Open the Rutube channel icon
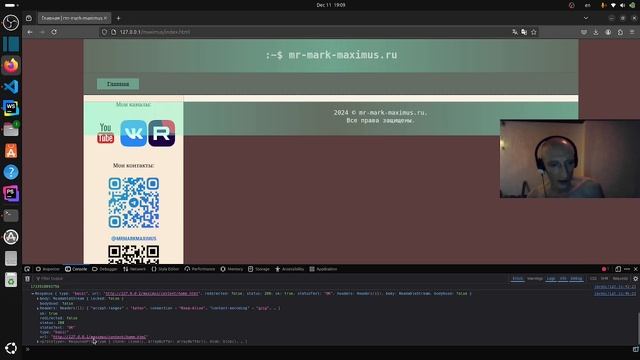This screenshot has width=640, height=360. 162,133
